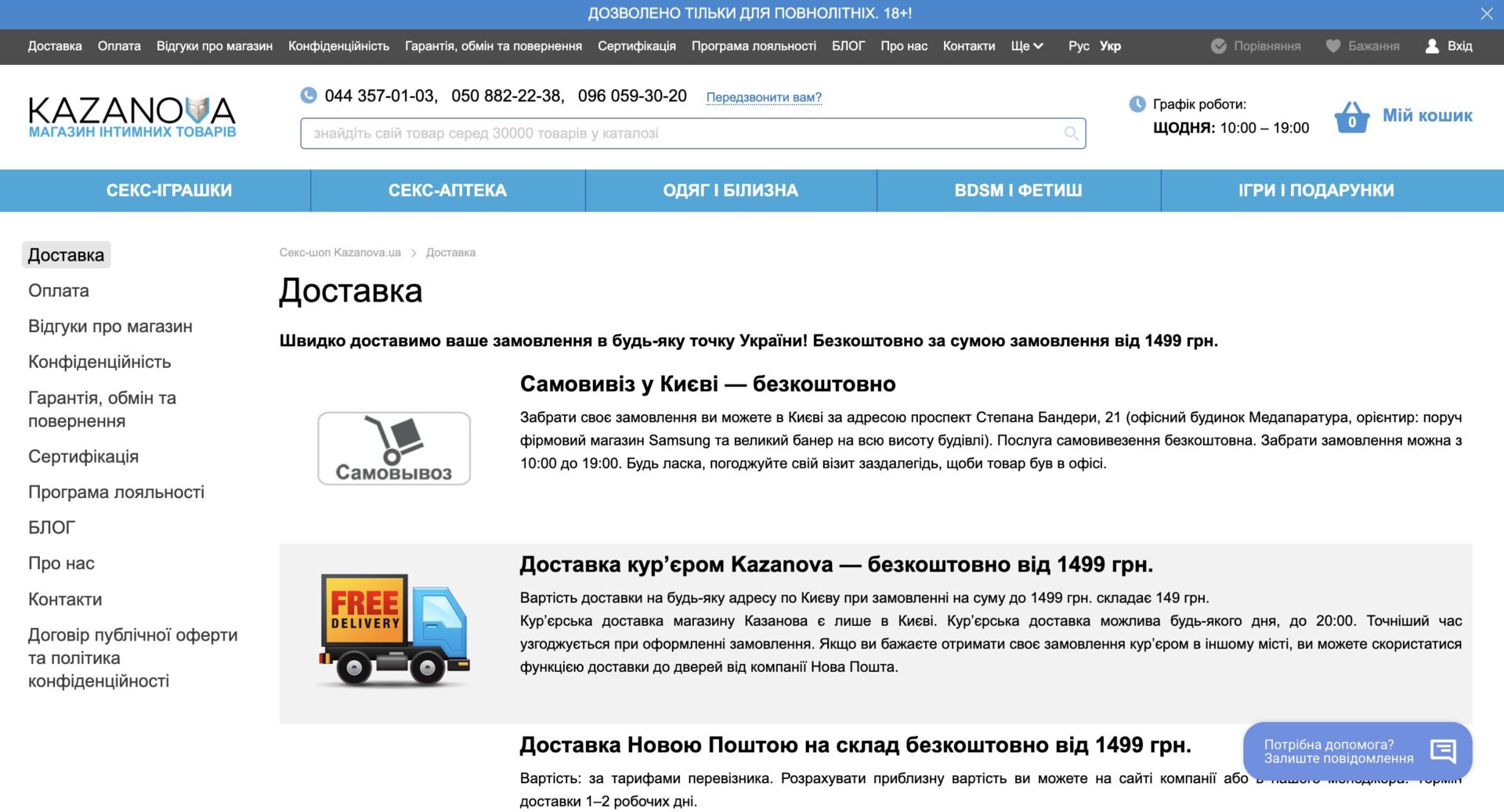
Task: Click the Потрібна допомога? help button
Action: point(1357,751)
